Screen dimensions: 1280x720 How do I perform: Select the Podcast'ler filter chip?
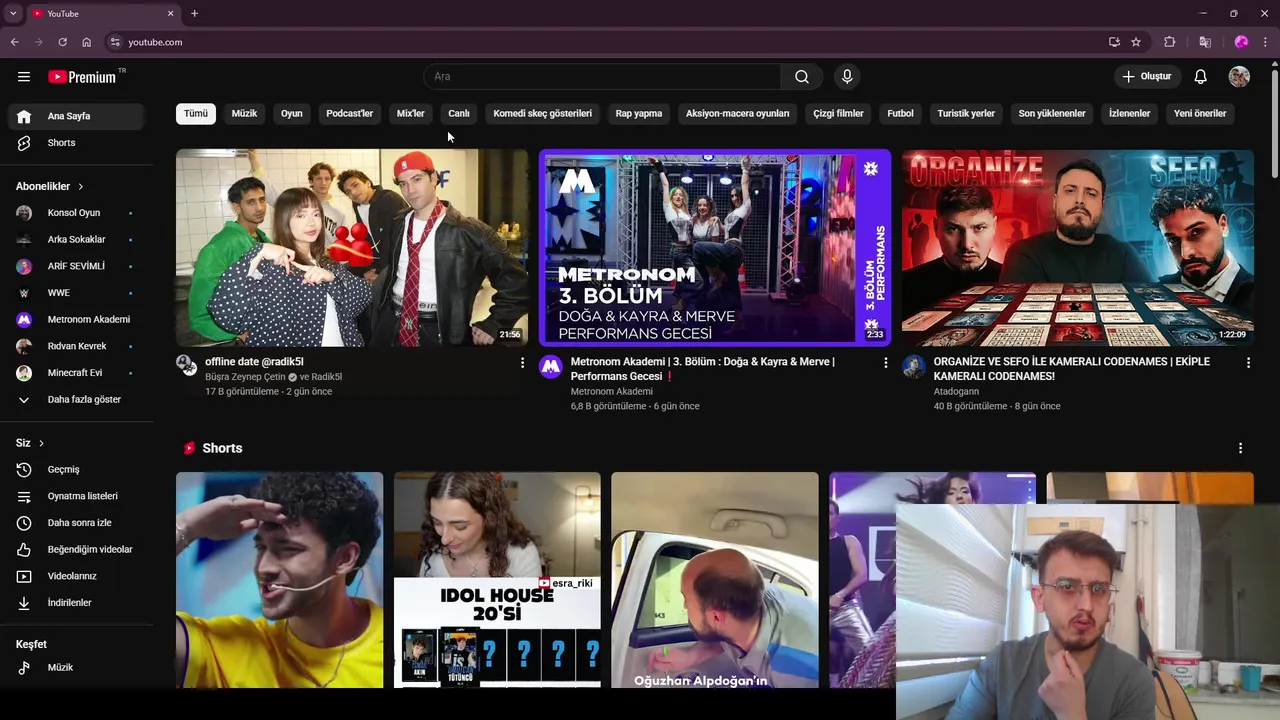click(x=349, y=114)
